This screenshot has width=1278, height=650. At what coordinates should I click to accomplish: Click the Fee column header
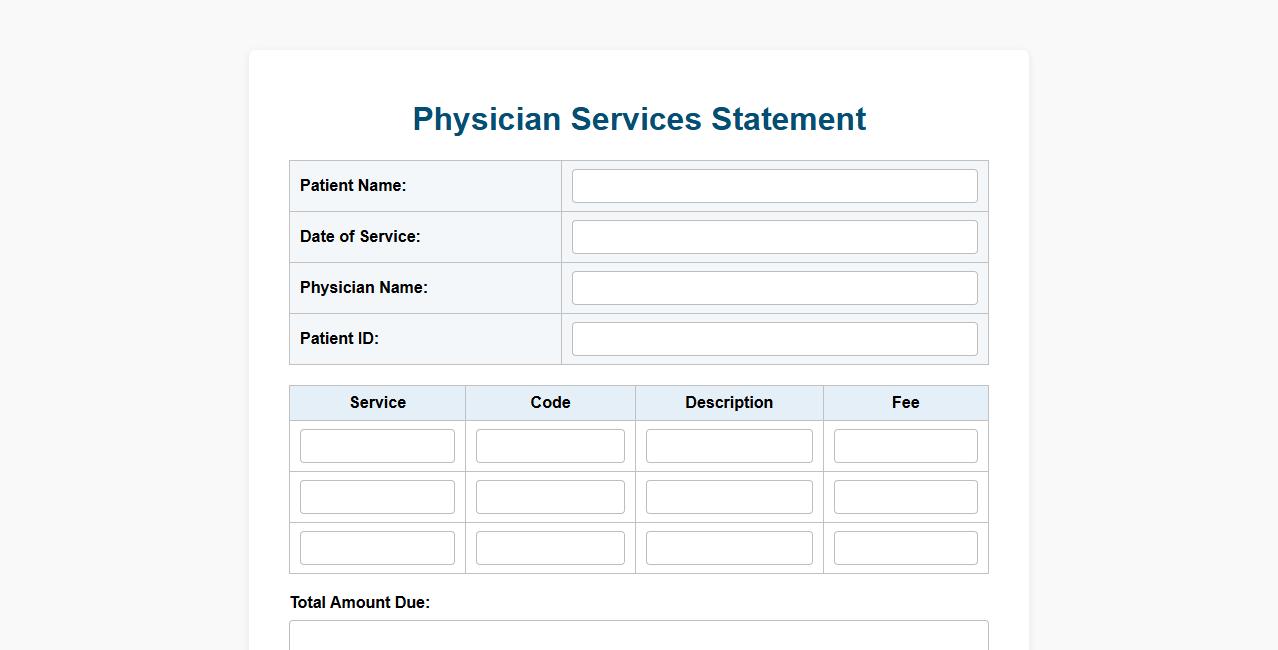(905, 403)
